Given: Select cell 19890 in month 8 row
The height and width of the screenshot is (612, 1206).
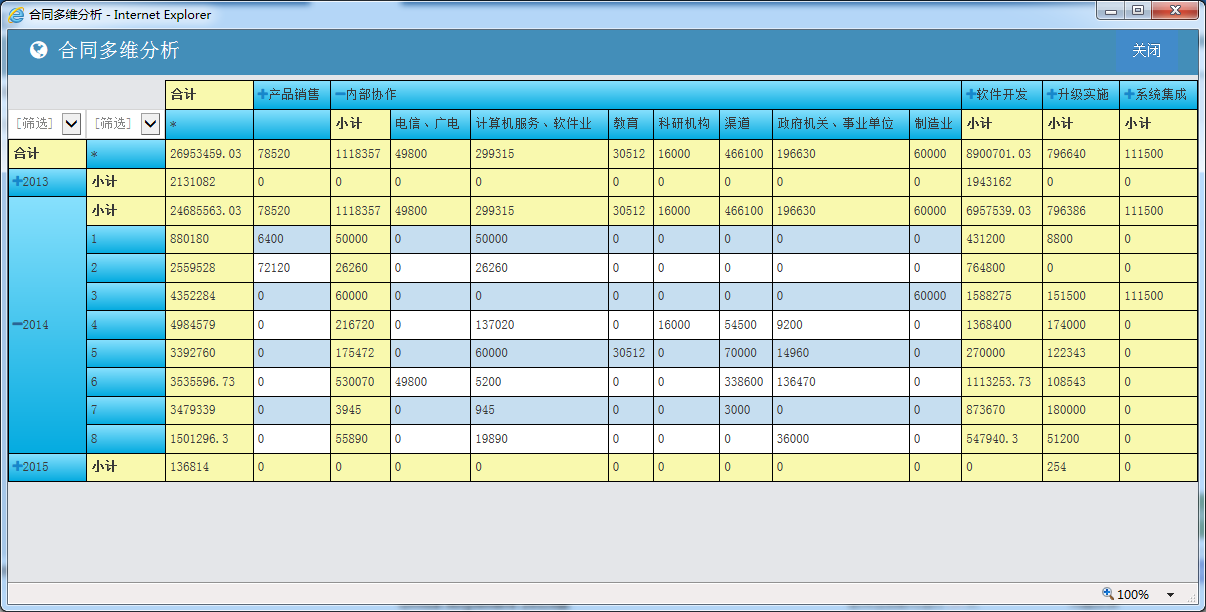Looking at the screenshot, I should point(539,438).
